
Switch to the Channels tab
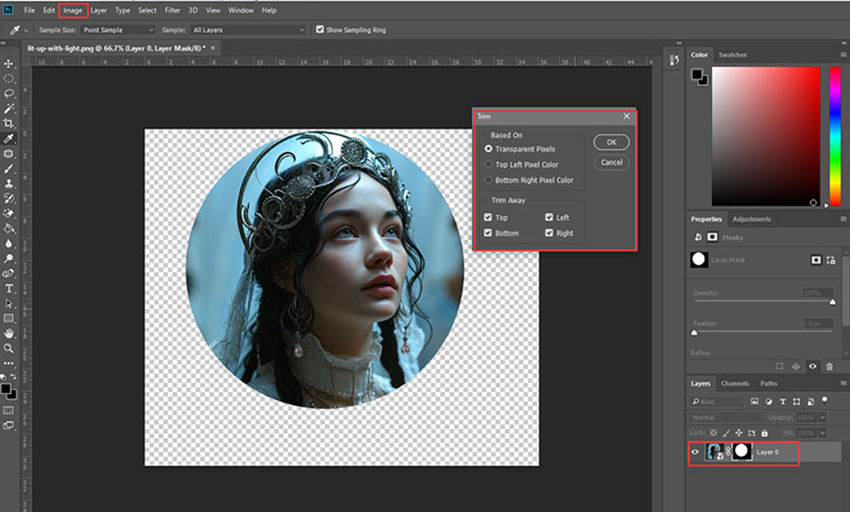point(735,383)
